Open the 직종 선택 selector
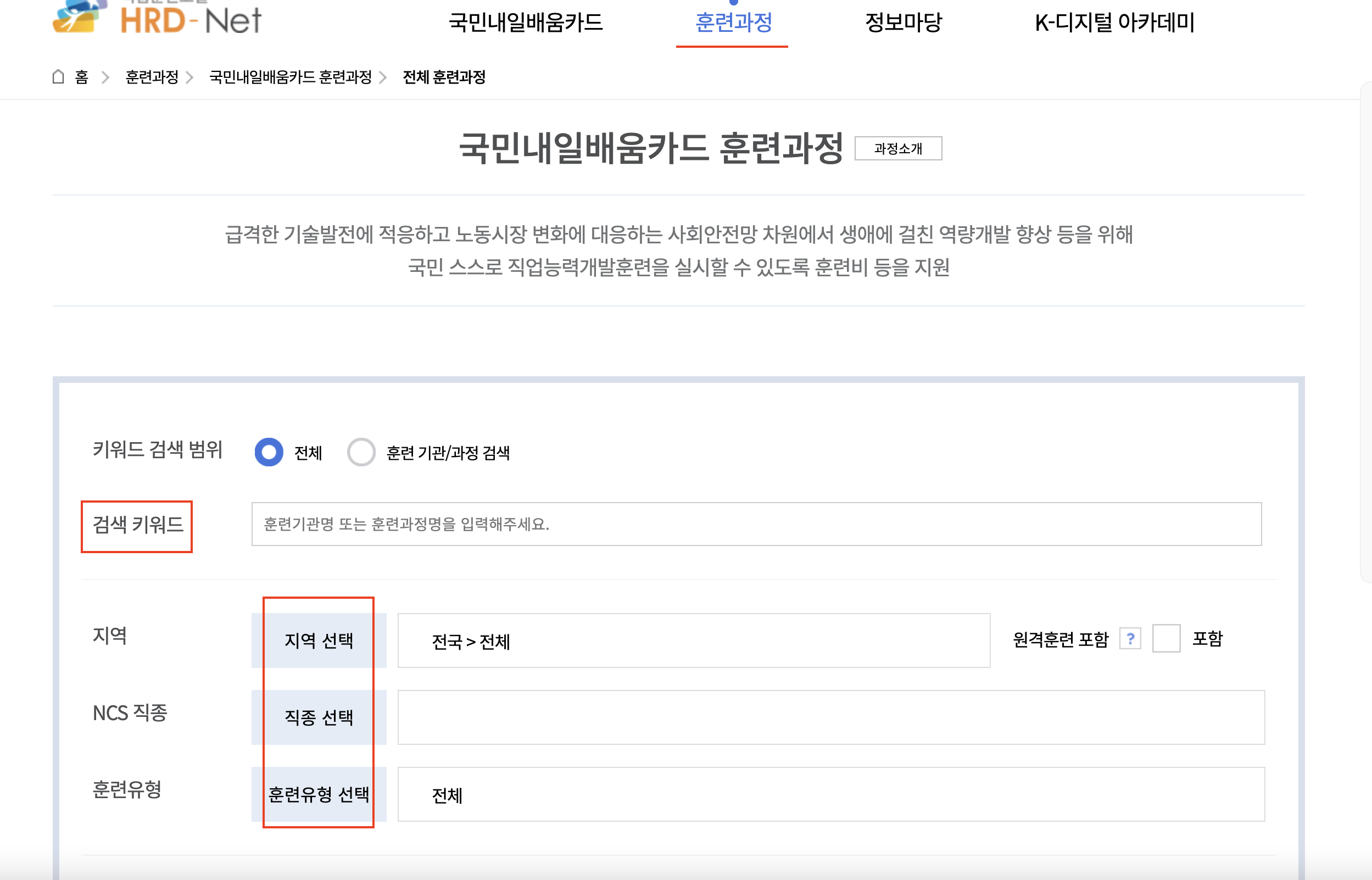 click(319, 717)
